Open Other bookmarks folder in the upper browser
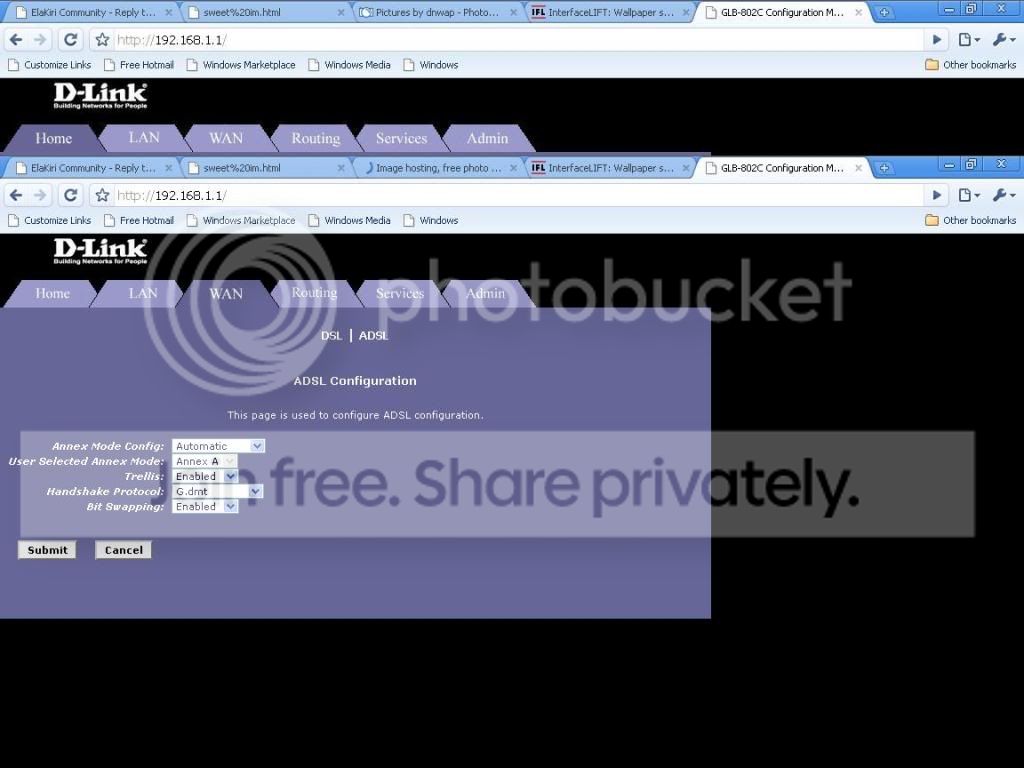 click(x=970, y=65)
